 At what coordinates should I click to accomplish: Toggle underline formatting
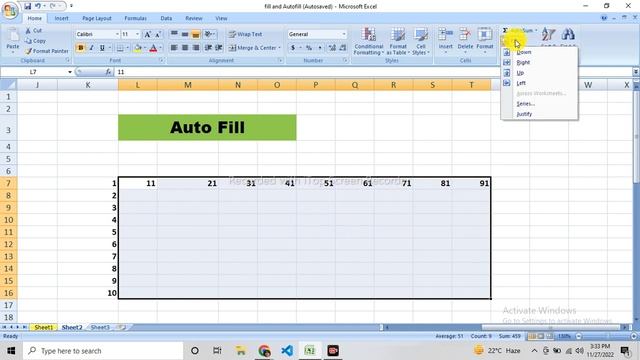click(102, 48)
